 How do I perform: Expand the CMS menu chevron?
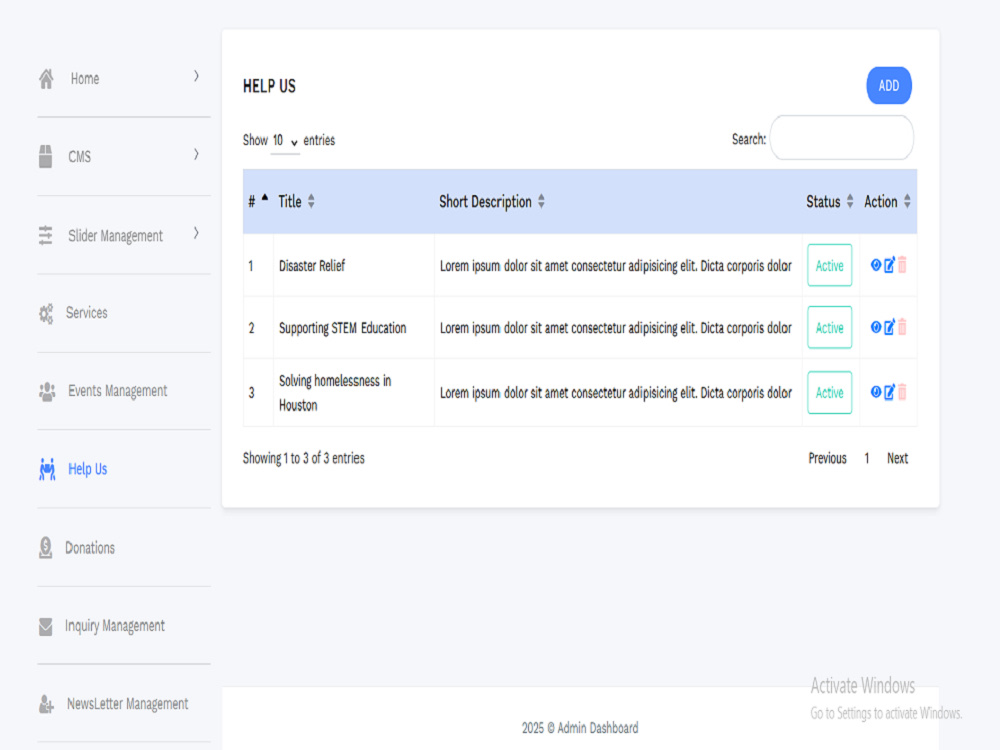click(196, 154)
